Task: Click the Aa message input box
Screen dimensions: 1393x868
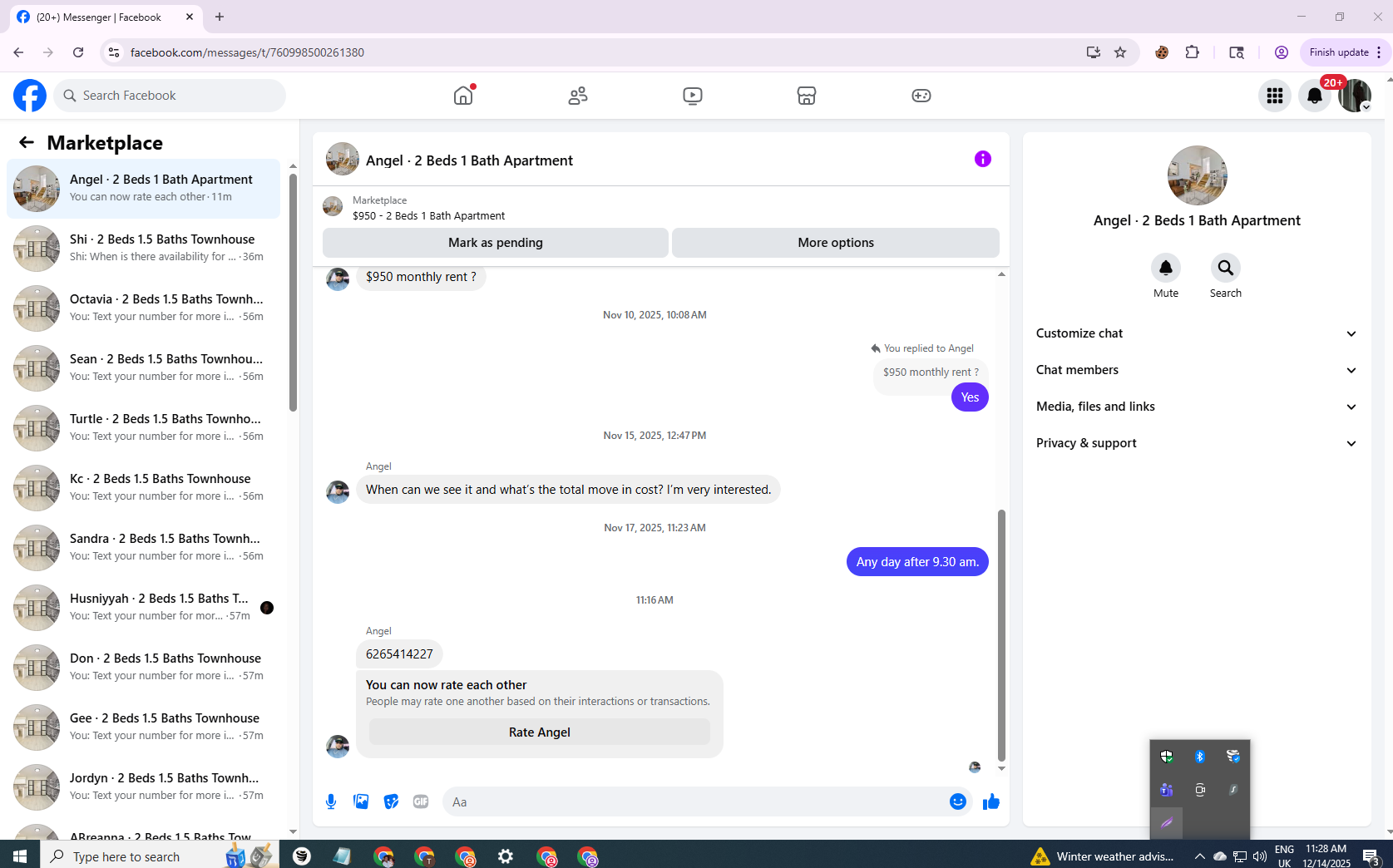Action: coord(694,801)
